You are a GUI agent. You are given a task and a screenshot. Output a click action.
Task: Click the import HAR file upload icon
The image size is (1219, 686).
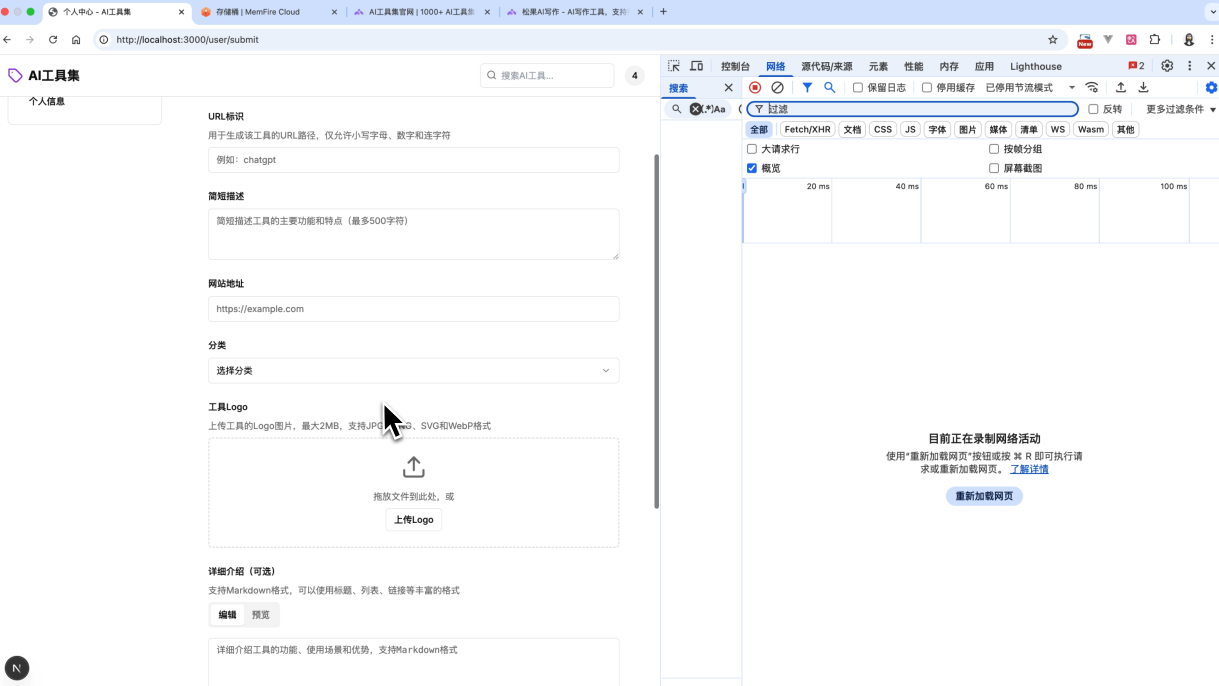click(1121, 88)
